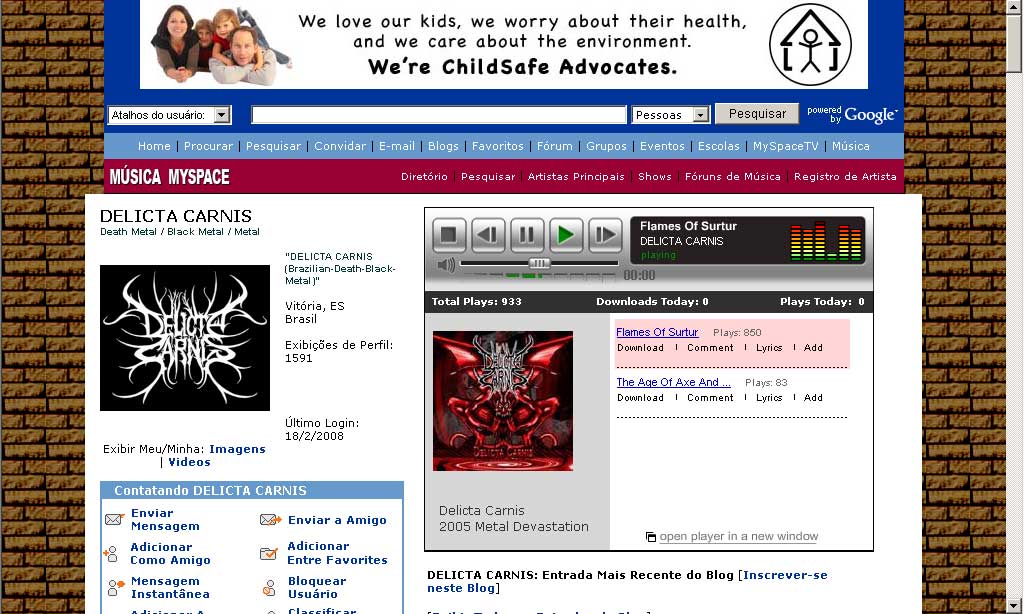Open the Vídeos link
Screen dimensions: 1024x614
[x=189, y=462]
